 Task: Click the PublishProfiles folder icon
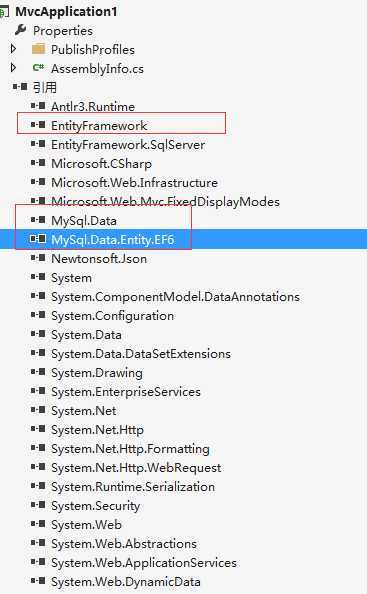tap(39, 49)
